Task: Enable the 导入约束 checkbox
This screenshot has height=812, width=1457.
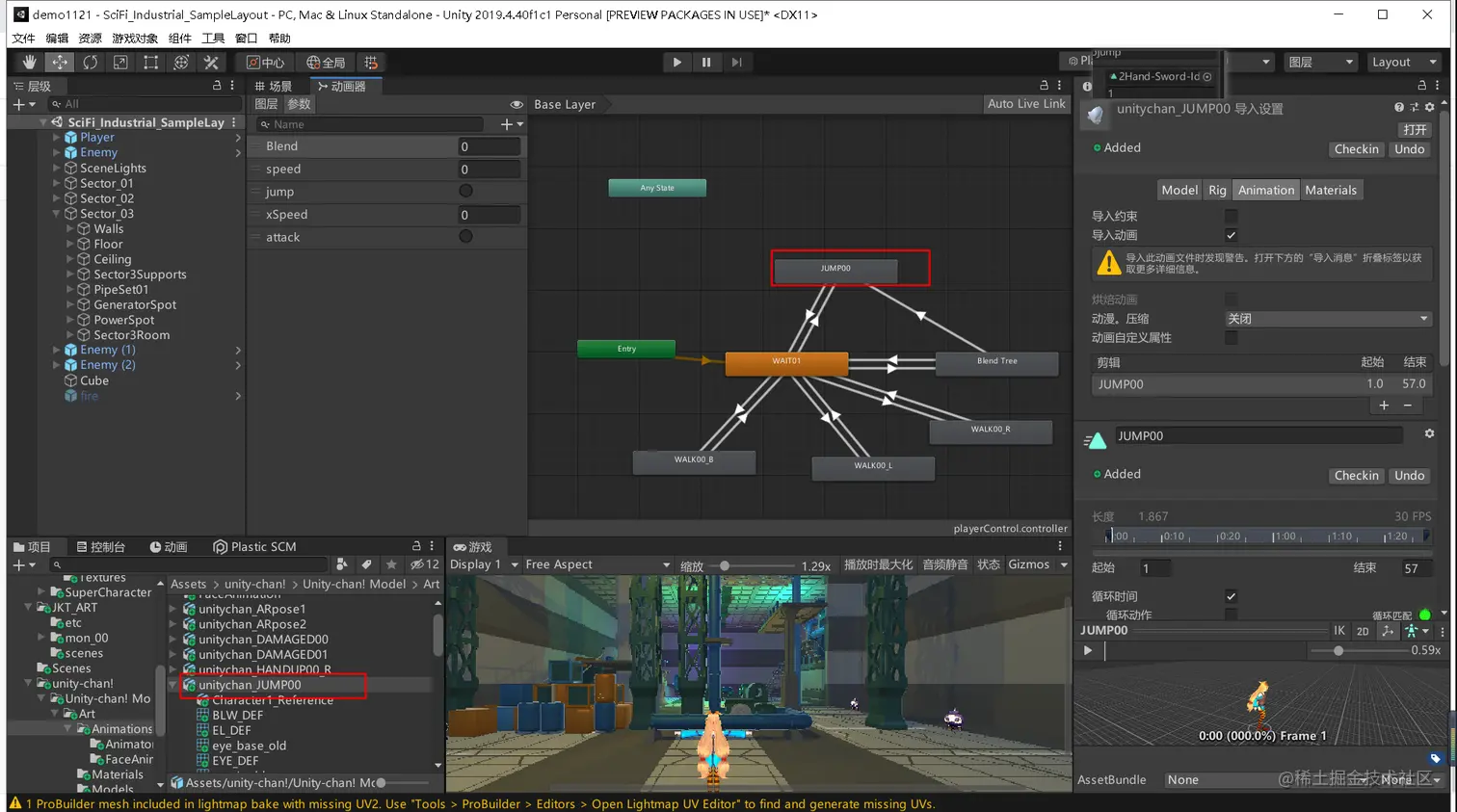Action: pyautogui.click(x=1231, y=216)
